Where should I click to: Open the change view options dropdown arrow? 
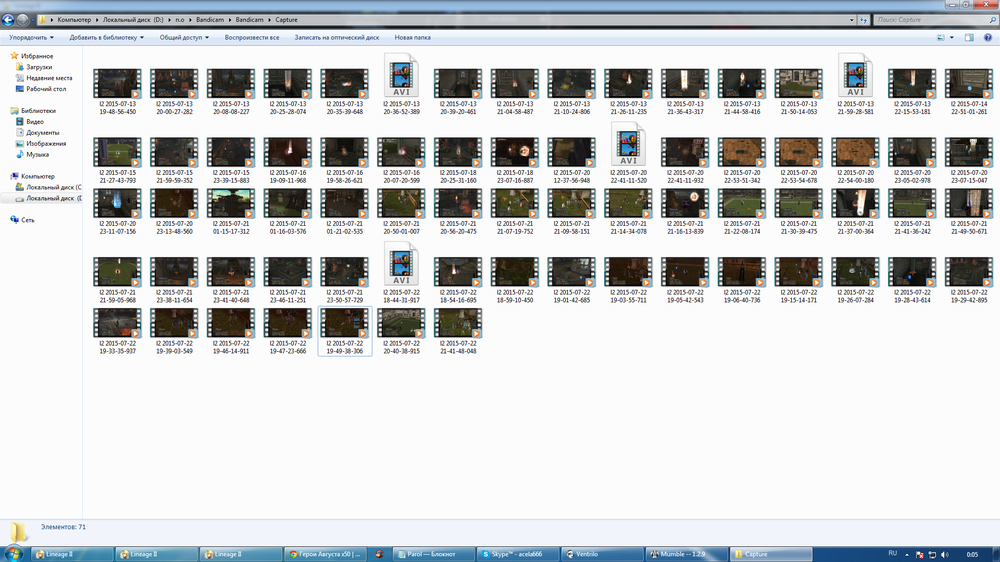click(953, 37)
